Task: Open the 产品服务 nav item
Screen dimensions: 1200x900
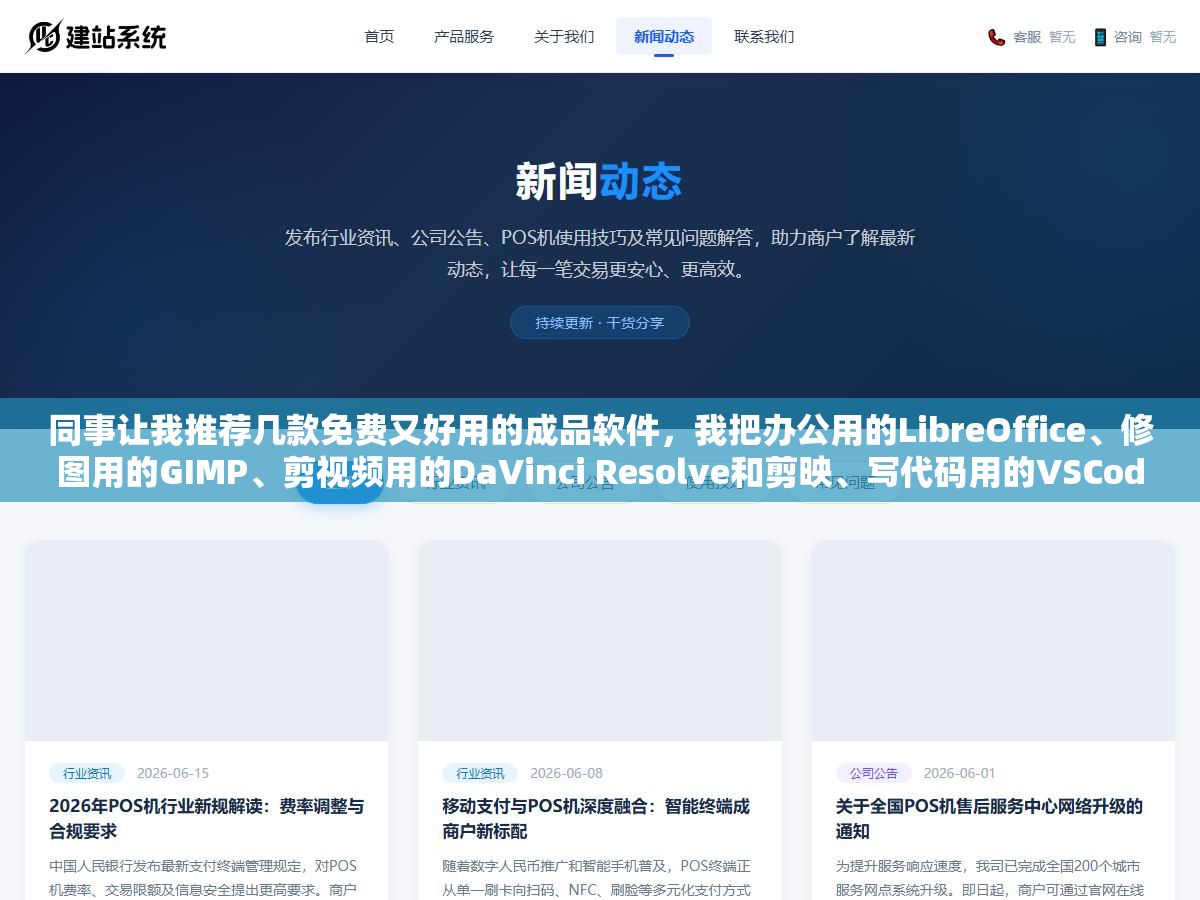Action: [x=464, y=36]
